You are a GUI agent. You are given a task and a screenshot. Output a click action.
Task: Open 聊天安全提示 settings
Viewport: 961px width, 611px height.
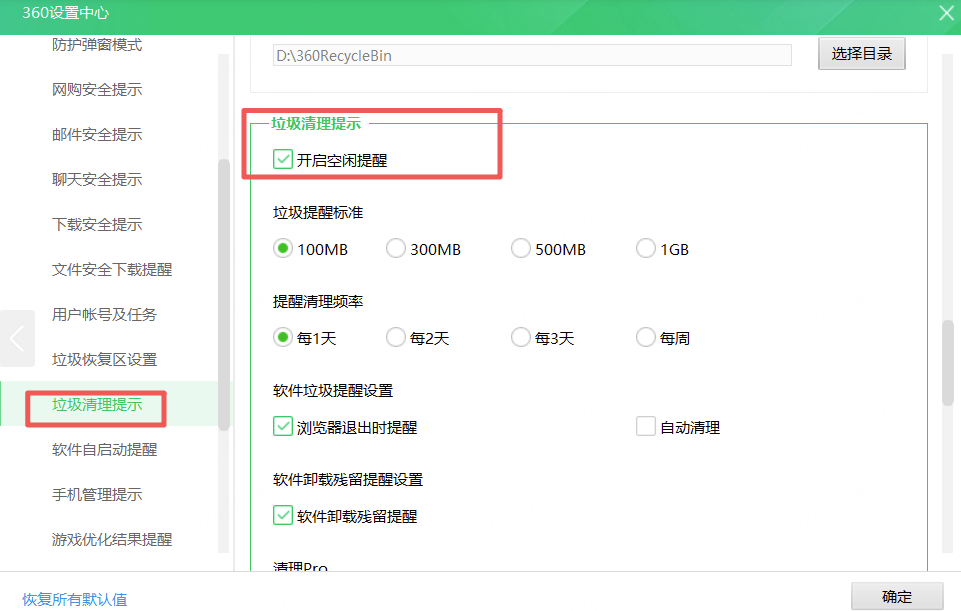pos(97,180)
